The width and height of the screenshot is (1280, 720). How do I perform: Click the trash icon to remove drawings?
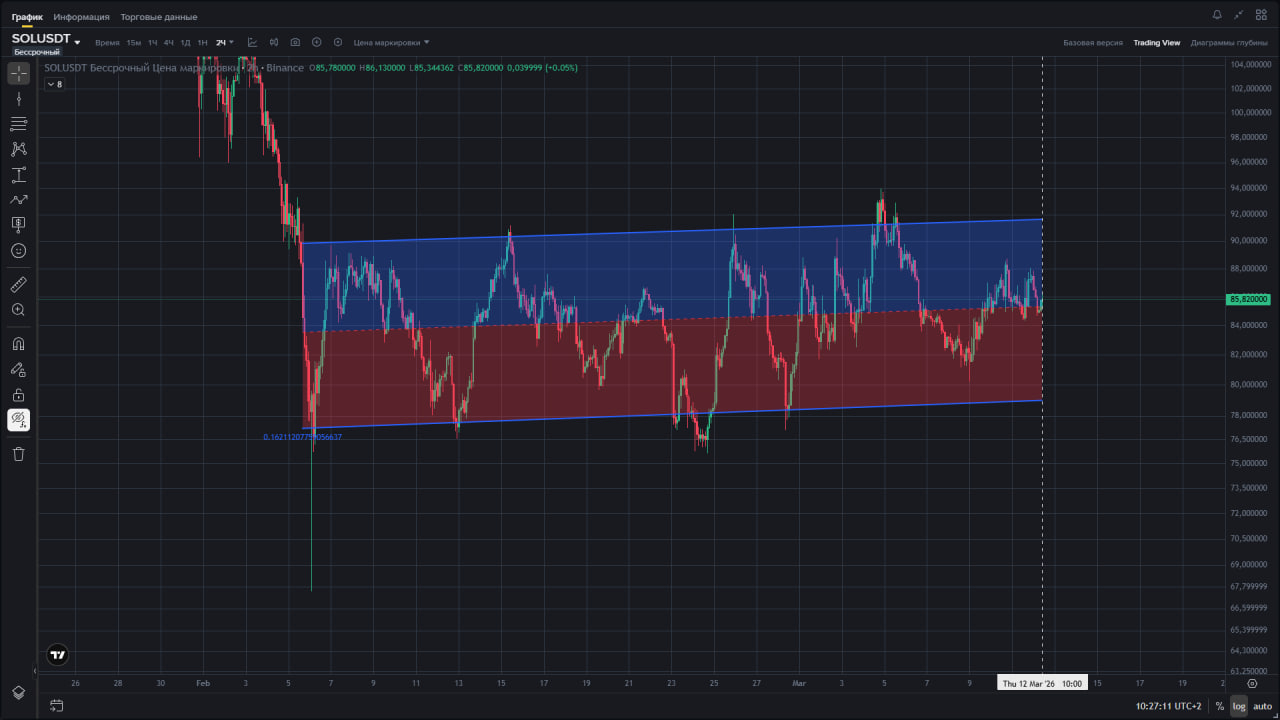pos(18,454)
